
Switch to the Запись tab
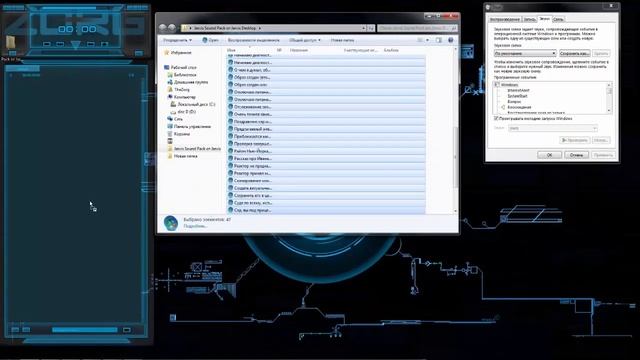pos(529,19)
